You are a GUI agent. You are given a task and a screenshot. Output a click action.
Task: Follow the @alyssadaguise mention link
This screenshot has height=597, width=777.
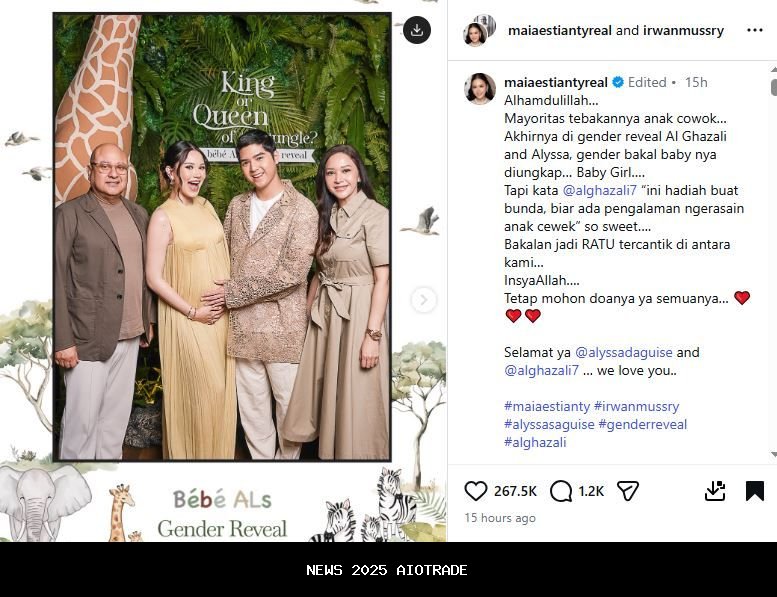click(623, 352)
